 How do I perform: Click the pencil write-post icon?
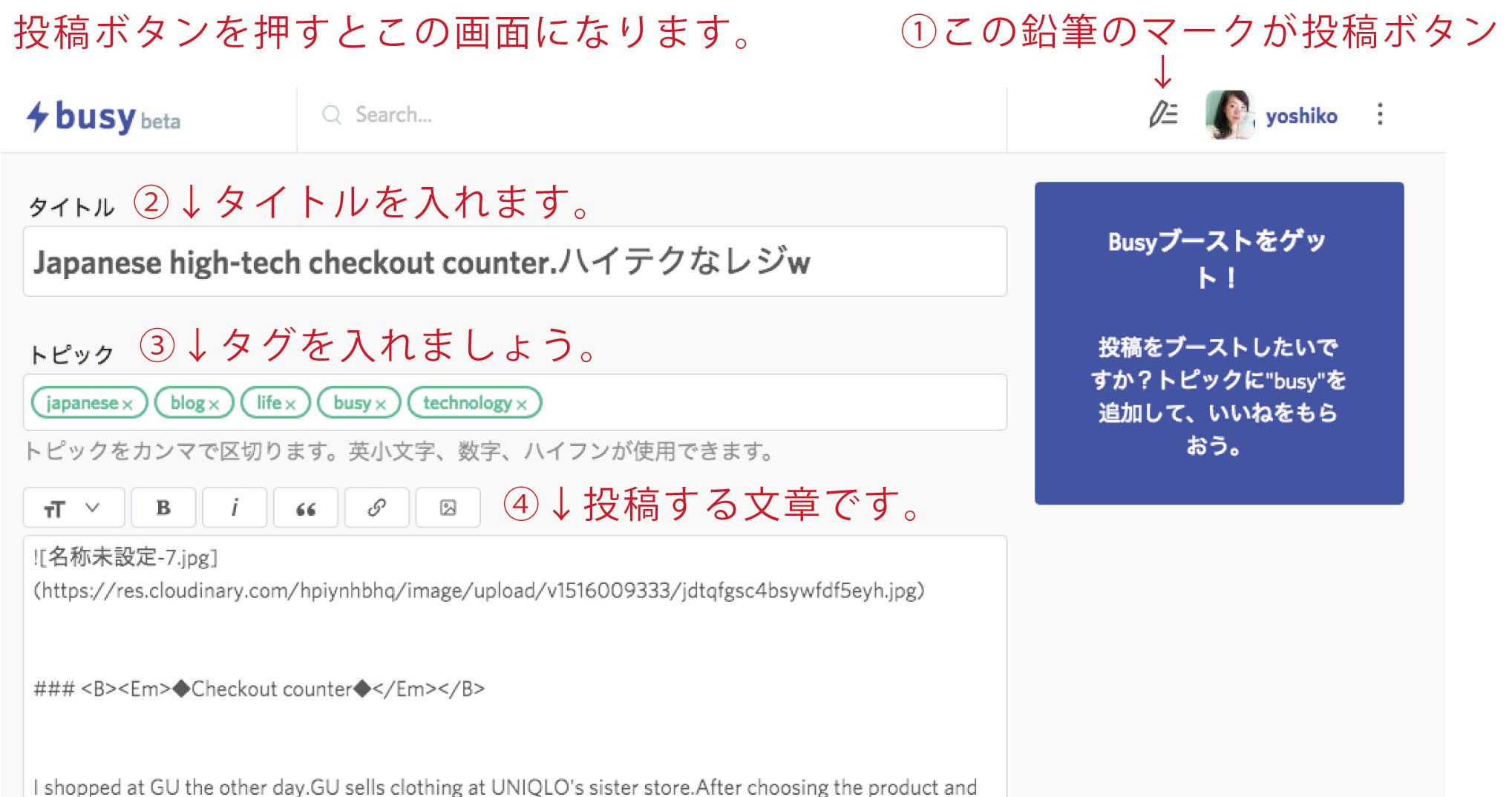point(1163,114)
